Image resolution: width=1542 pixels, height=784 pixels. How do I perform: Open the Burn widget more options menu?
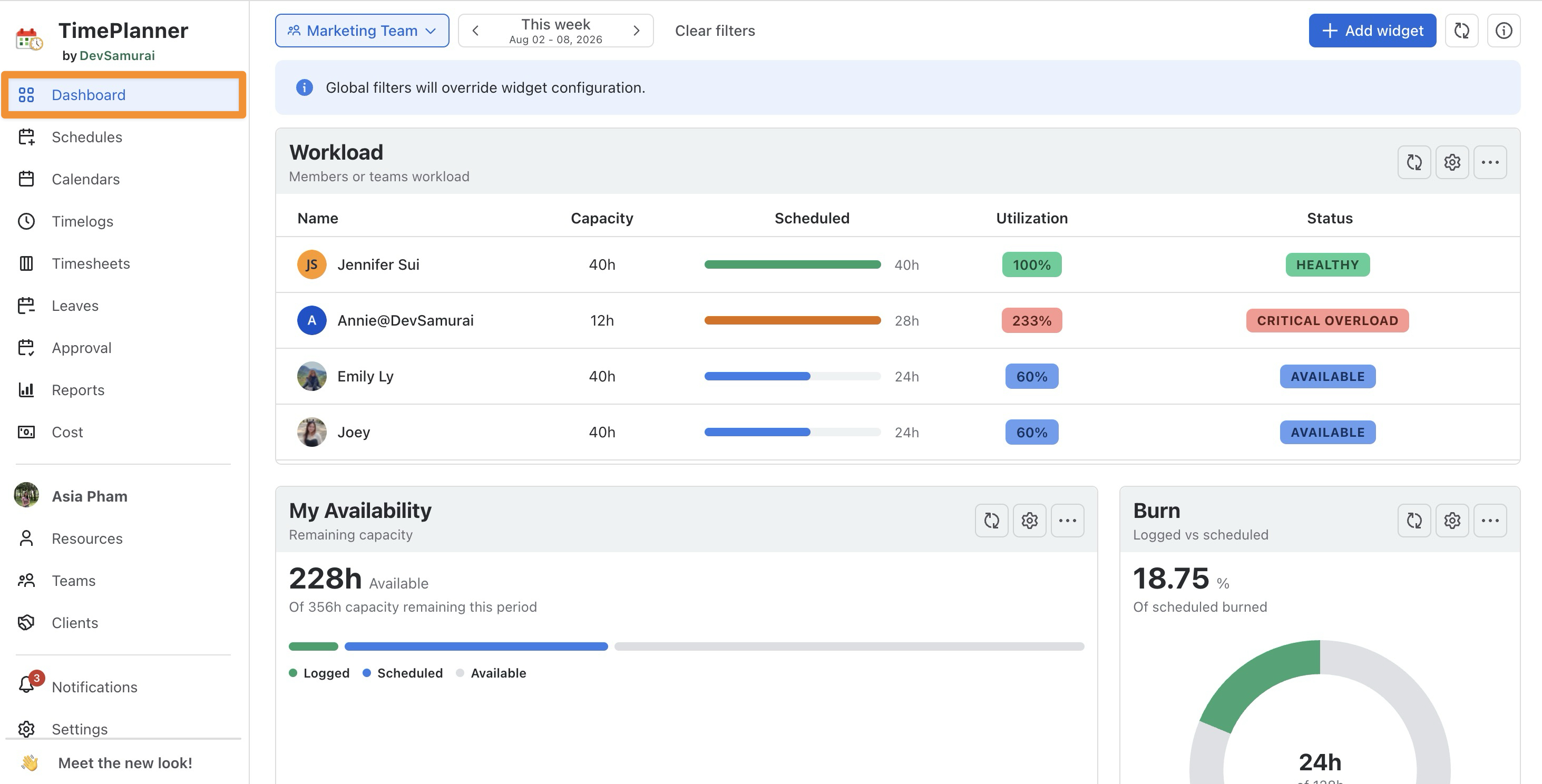[x=1490, y=521]
